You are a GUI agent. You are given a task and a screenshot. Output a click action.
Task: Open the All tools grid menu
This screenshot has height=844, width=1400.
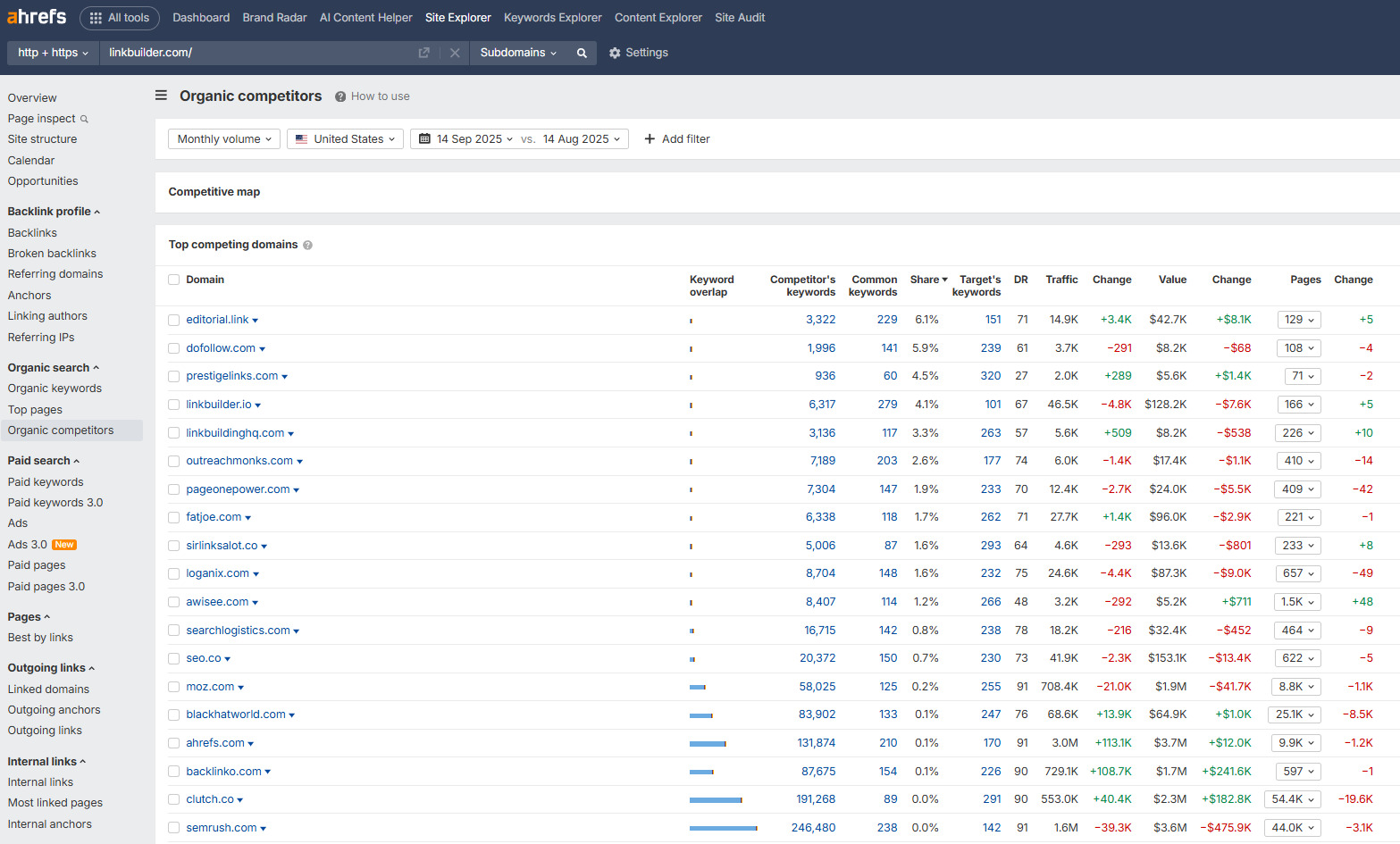(x=120, y=18)
